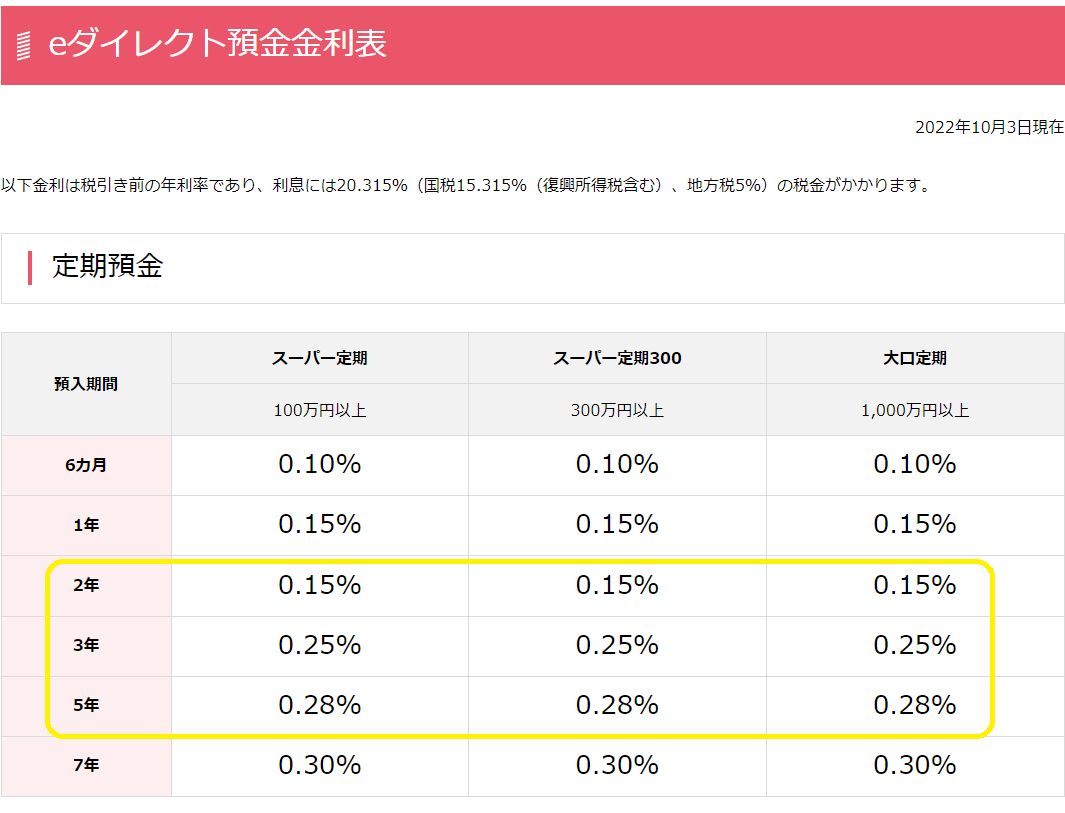Image resolution: width=1065 pixels, height=813 pixels.
Task: Click 0.15% in 1年 row under スーパー定期
Action: coord(320,524)
